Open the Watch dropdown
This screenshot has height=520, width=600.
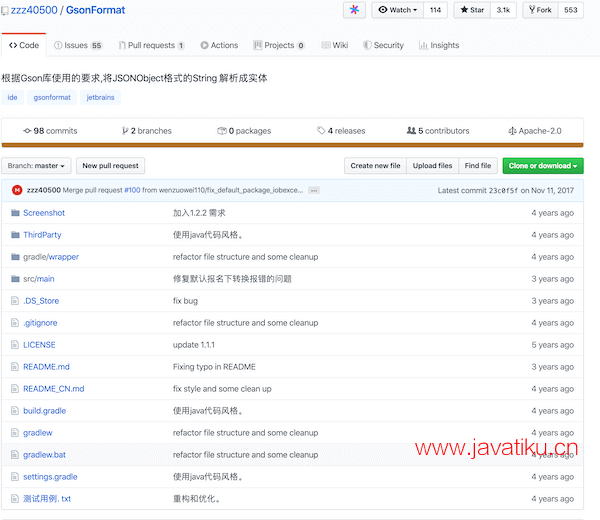pos(398,10)
